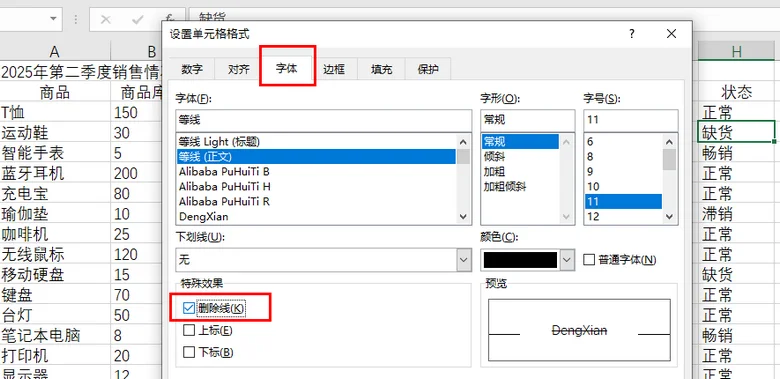
Task: Choose 等线 Light (标题) font
Action: 316,142
